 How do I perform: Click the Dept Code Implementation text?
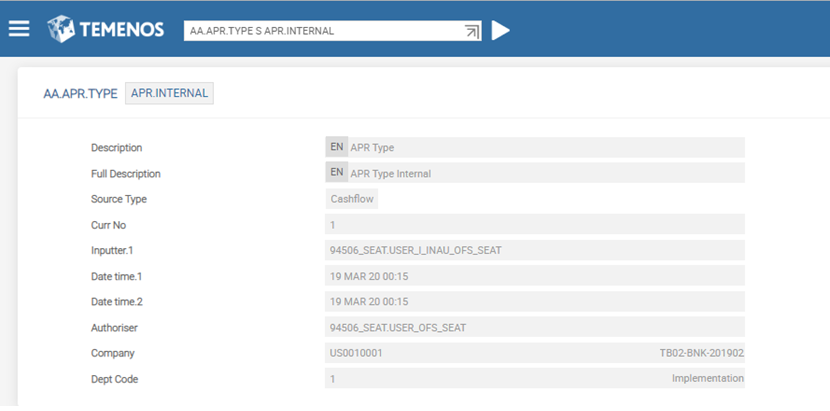707,379
